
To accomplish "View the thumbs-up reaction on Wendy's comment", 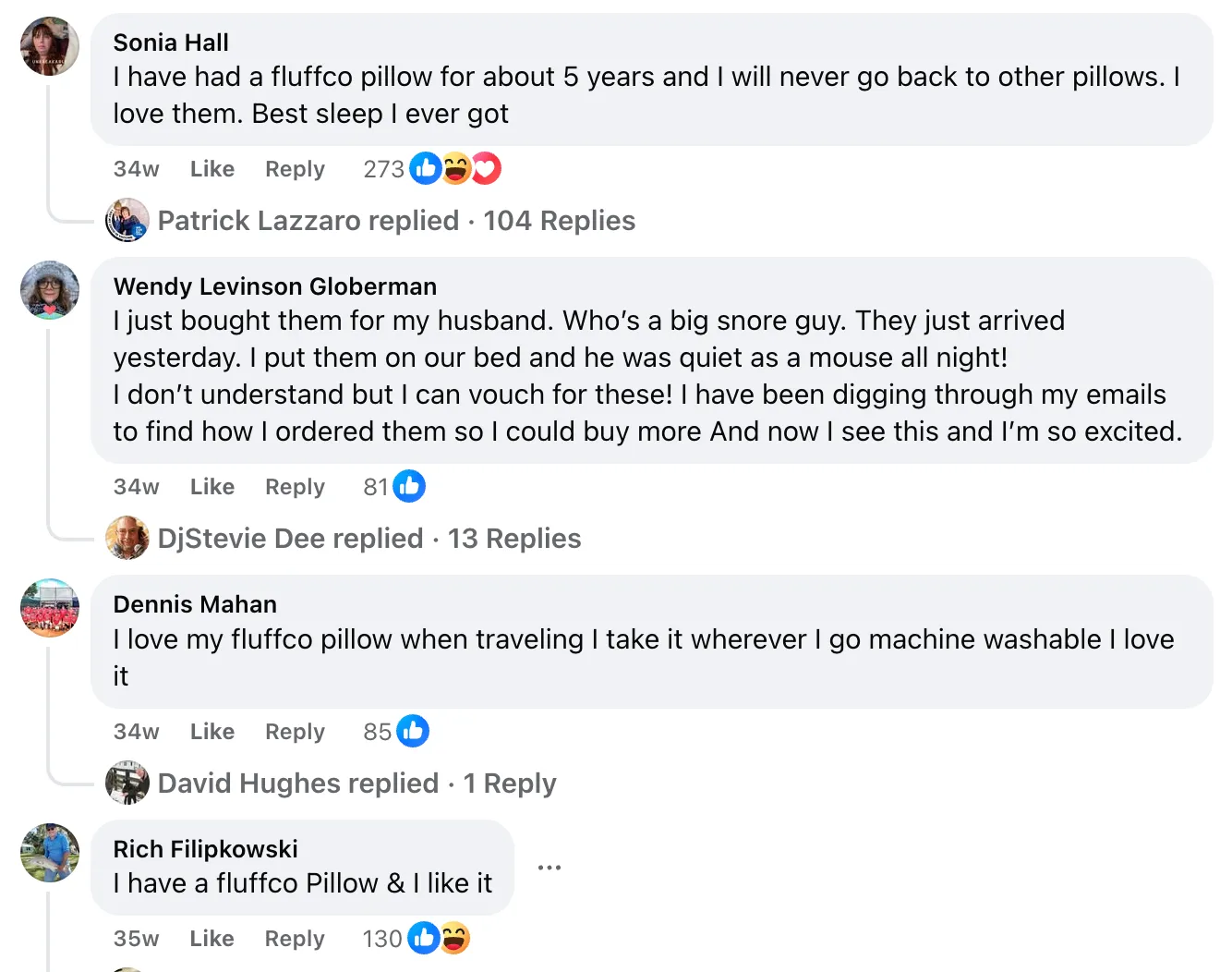I will click(x=409, y=486).
